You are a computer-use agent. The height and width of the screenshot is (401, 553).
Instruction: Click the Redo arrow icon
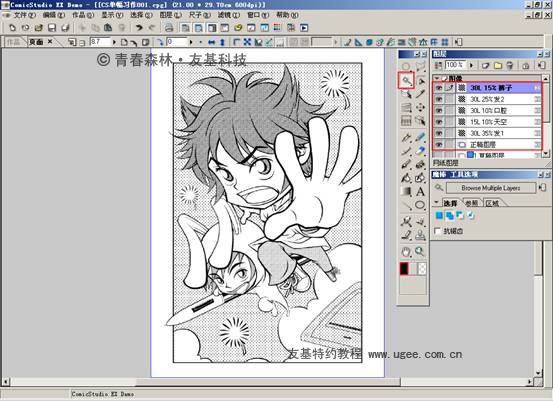[x=152, y=28]
